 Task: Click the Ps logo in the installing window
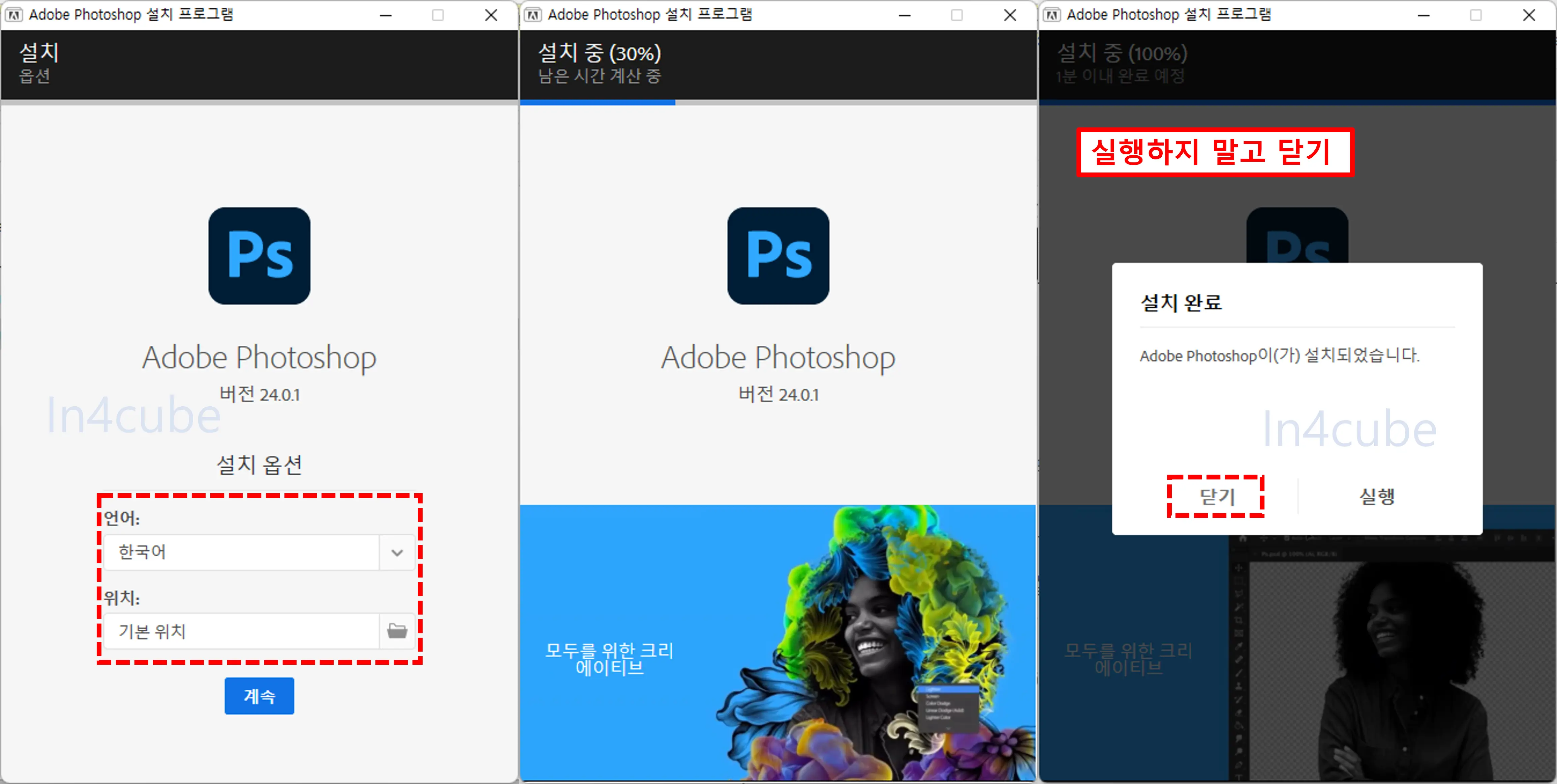[778, 256]
